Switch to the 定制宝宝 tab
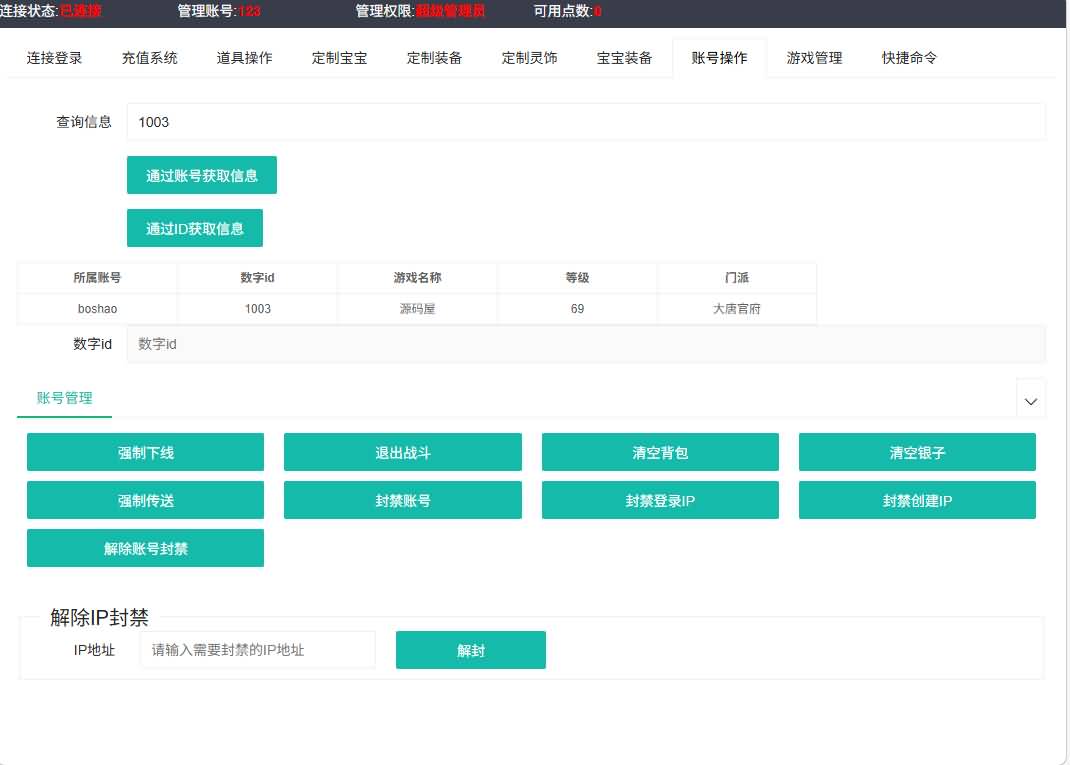Screen dimensions: 1070x765 point(340,58)
